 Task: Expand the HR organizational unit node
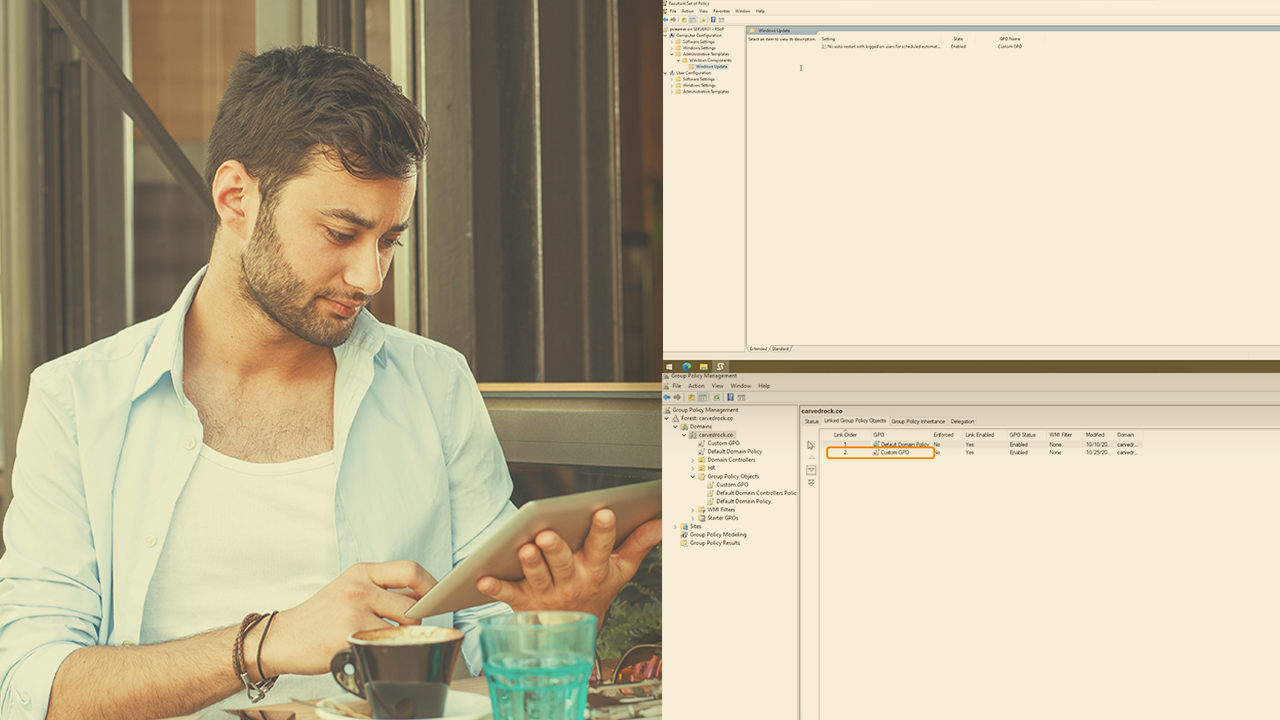(692, 468)
